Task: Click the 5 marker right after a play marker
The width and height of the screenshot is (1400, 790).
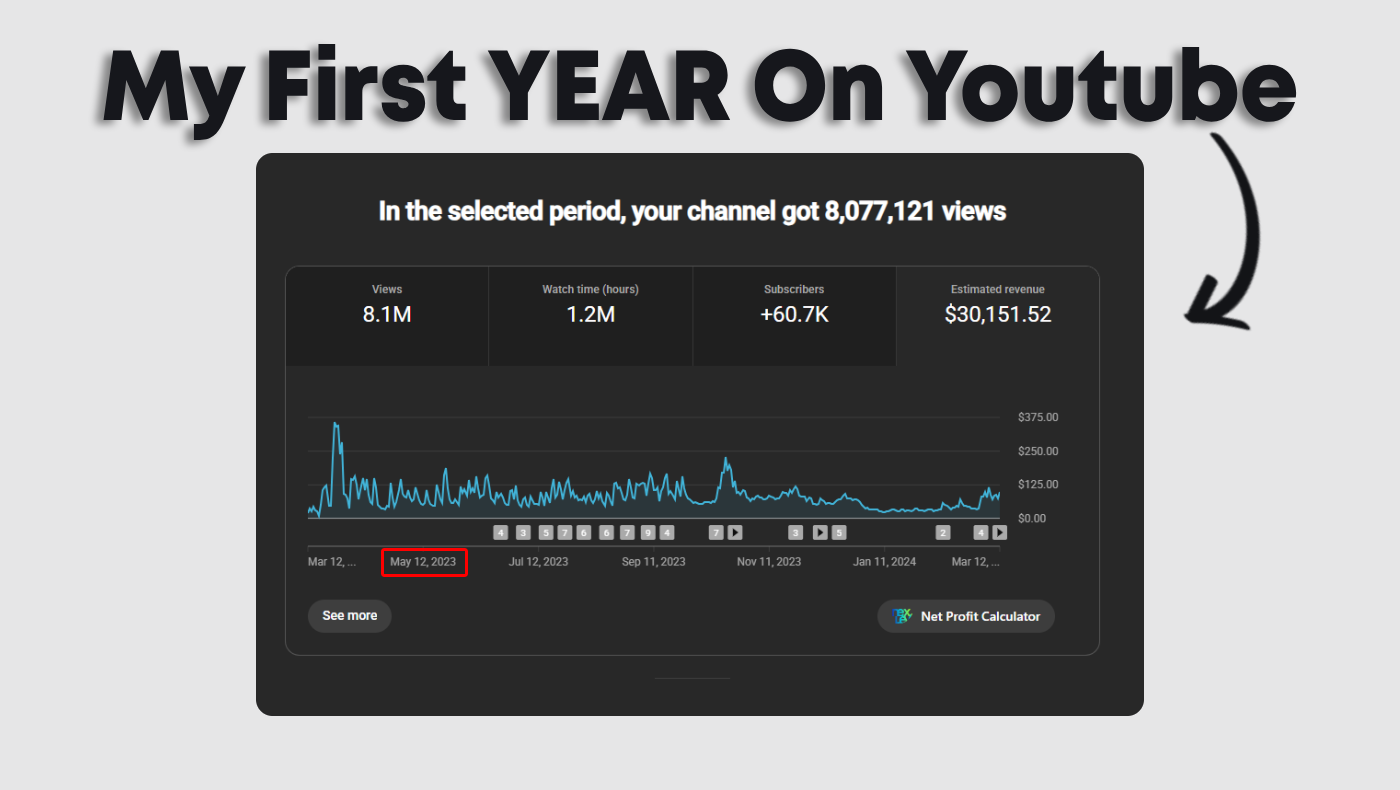Action: tap(838, 533)
